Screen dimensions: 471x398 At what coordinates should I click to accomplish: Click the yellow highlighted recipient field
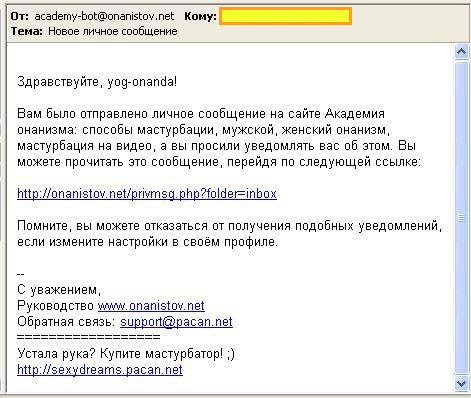[285, 16]
